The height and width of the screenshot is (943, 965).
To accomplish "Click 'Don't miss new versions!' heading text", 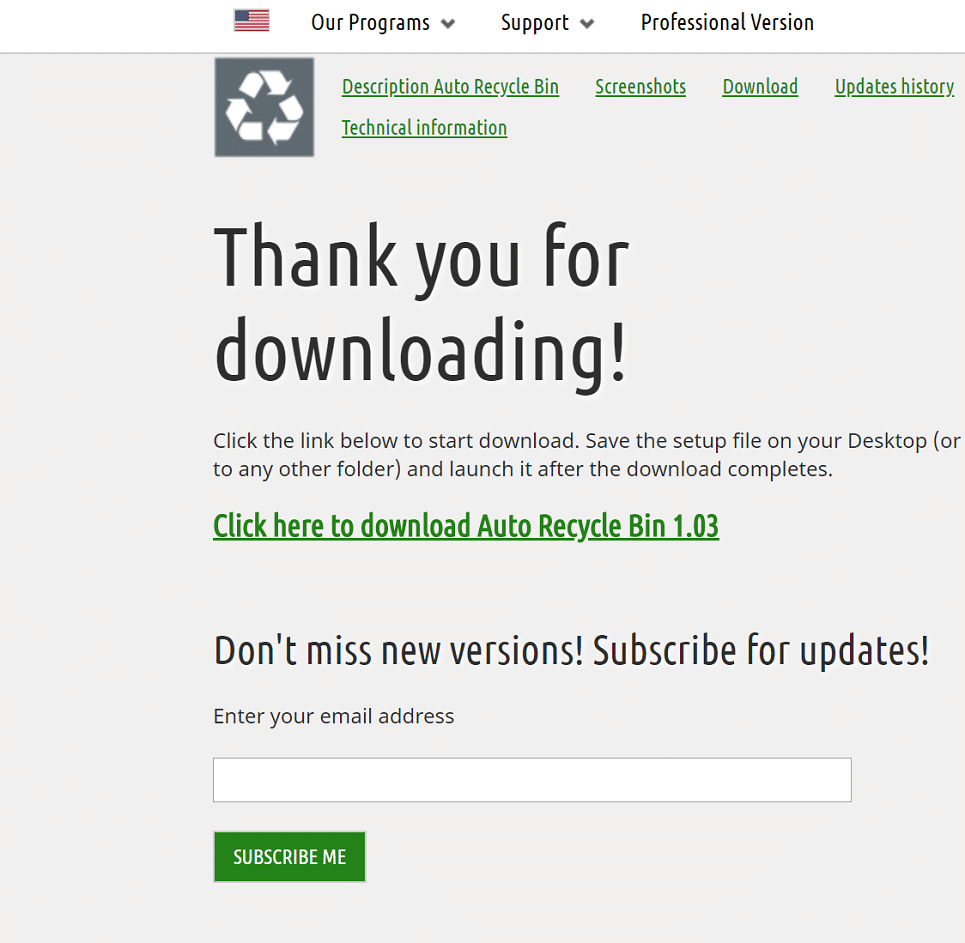I will 399,651.
